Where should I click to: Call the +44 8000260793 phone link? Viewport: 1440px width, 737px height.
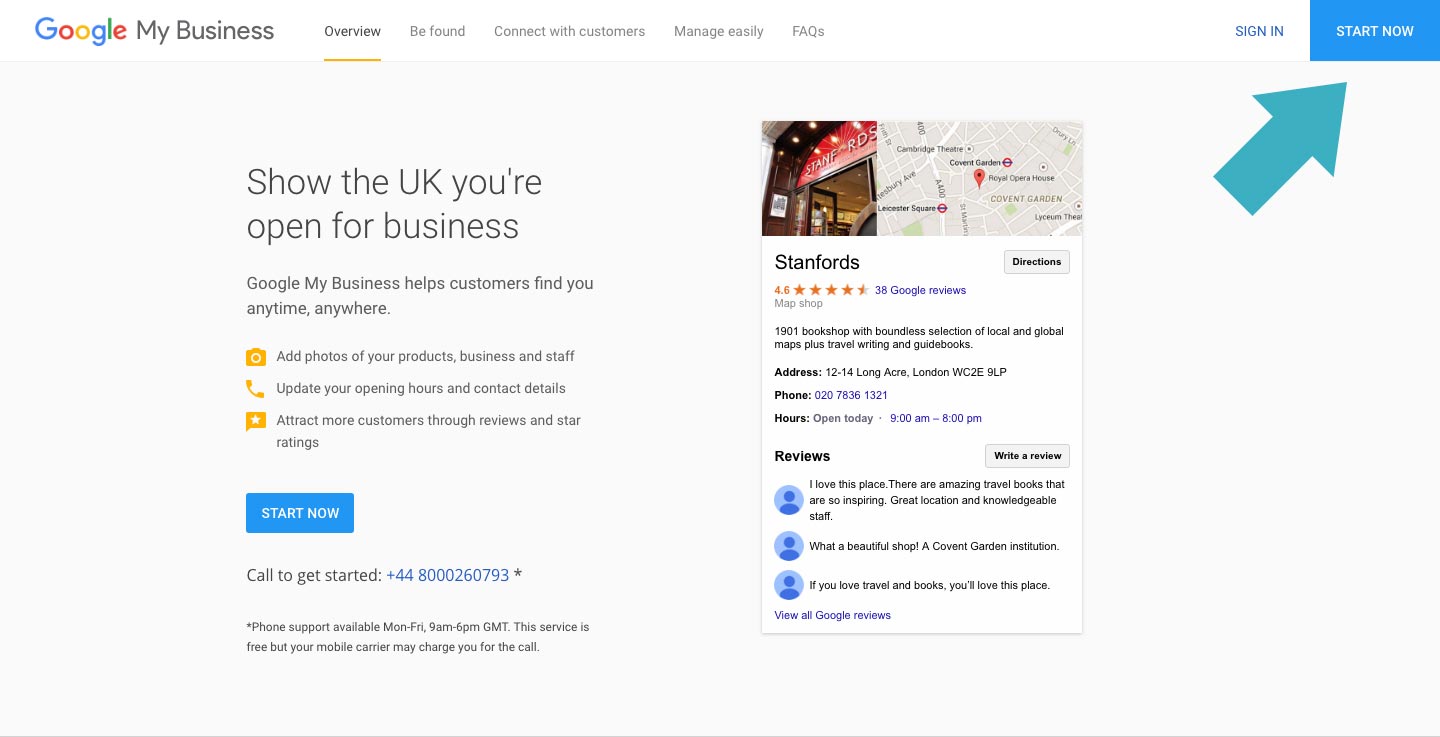[447, 575]
